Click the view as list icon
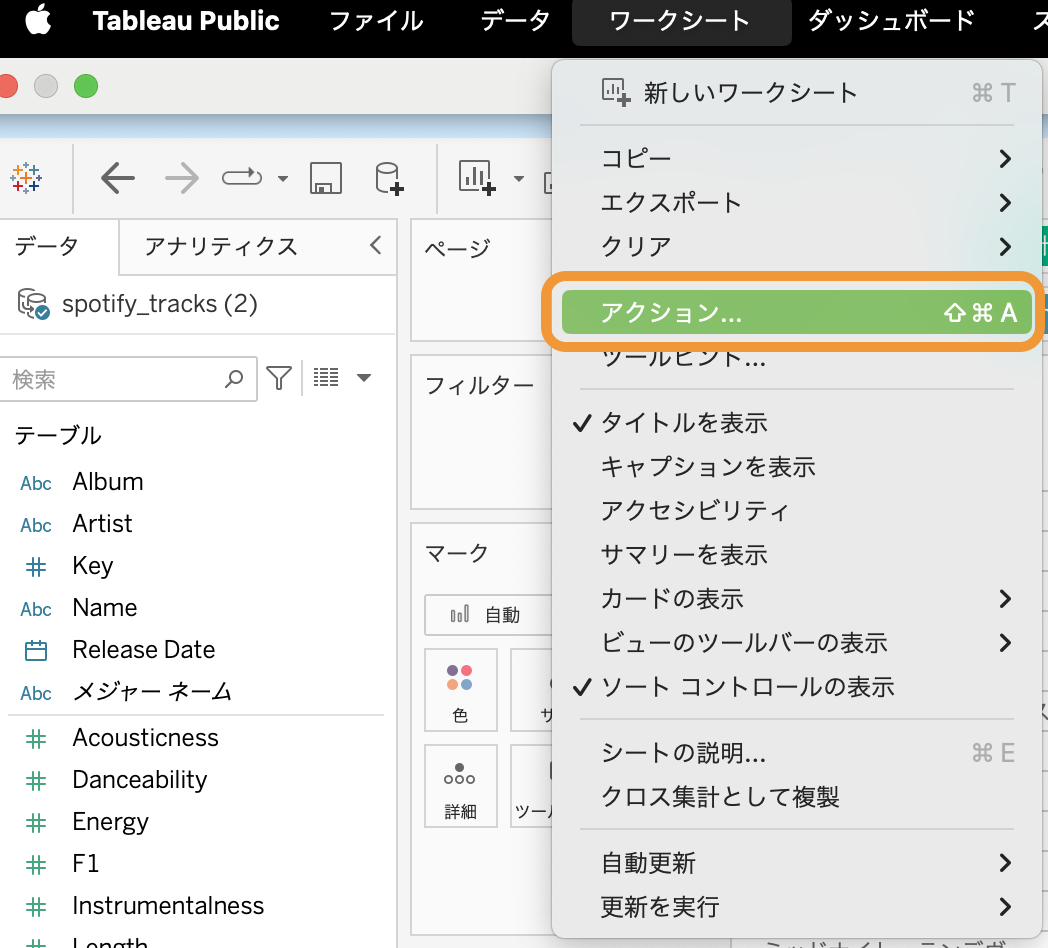 click(326, 378)
